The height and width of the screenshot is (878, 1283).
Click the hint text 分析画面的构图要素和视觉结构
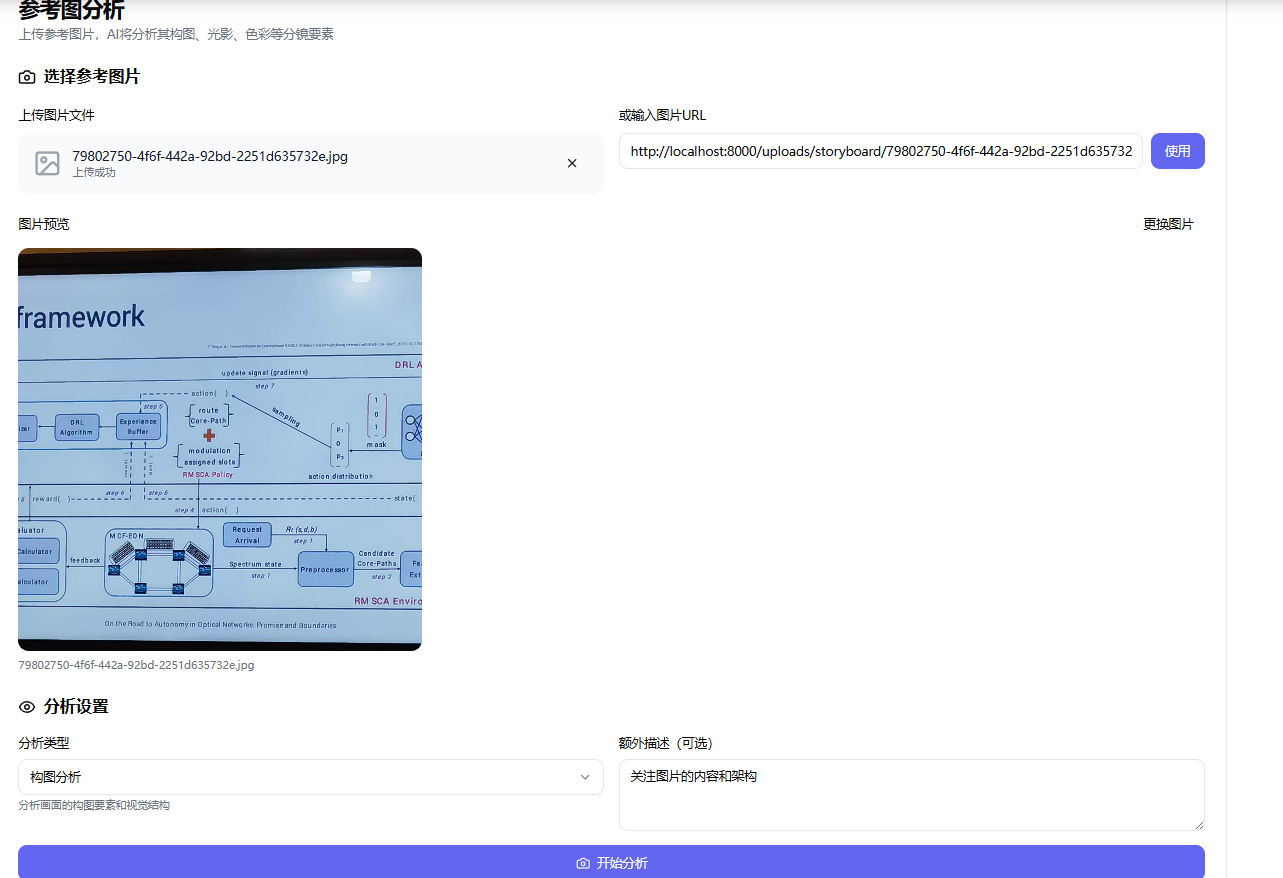pos(94,805)
